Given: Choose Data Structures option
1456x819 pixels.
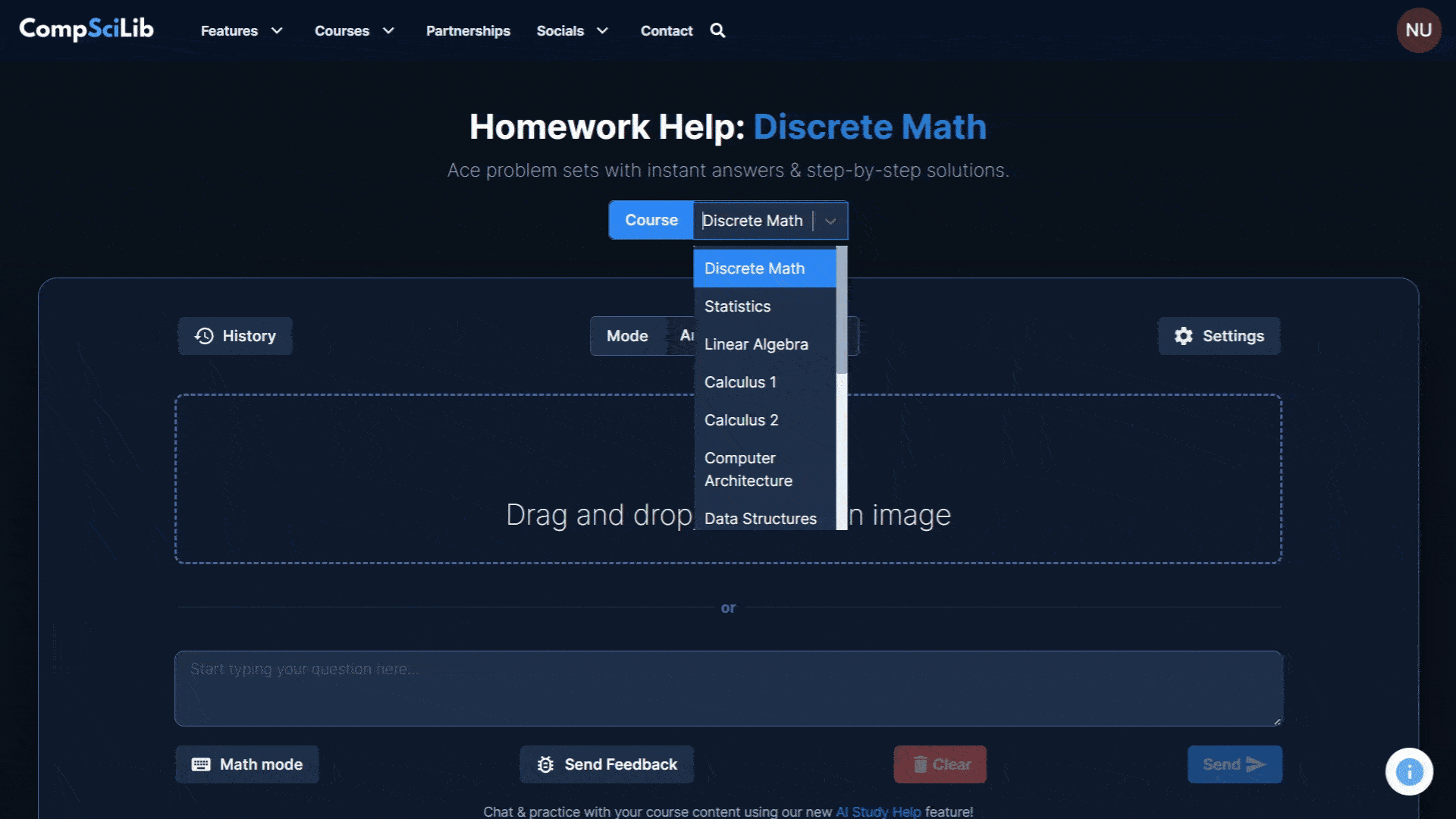Looking at the screenshot, I should click(x=764, y=517).
